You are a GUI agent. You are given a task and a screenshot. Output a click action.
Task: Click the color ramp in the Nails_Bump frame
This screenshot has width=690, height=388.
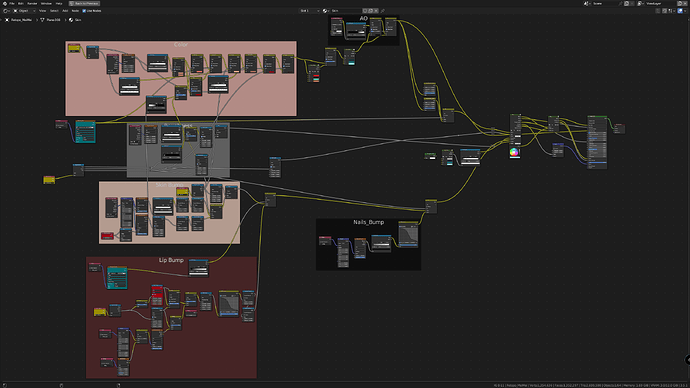381,244
